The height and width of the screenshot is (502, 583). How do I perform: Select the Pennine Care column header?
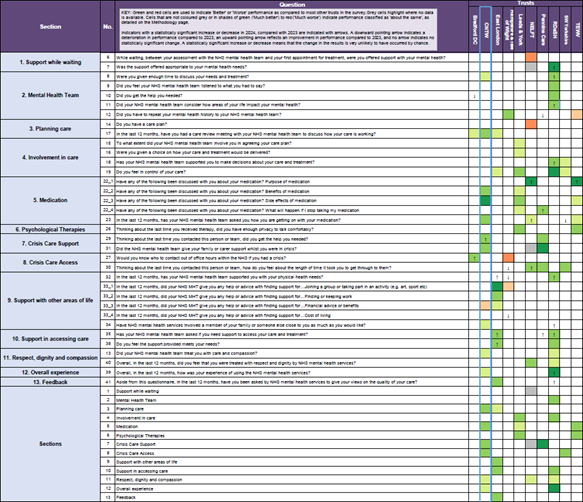click(542, 30)
